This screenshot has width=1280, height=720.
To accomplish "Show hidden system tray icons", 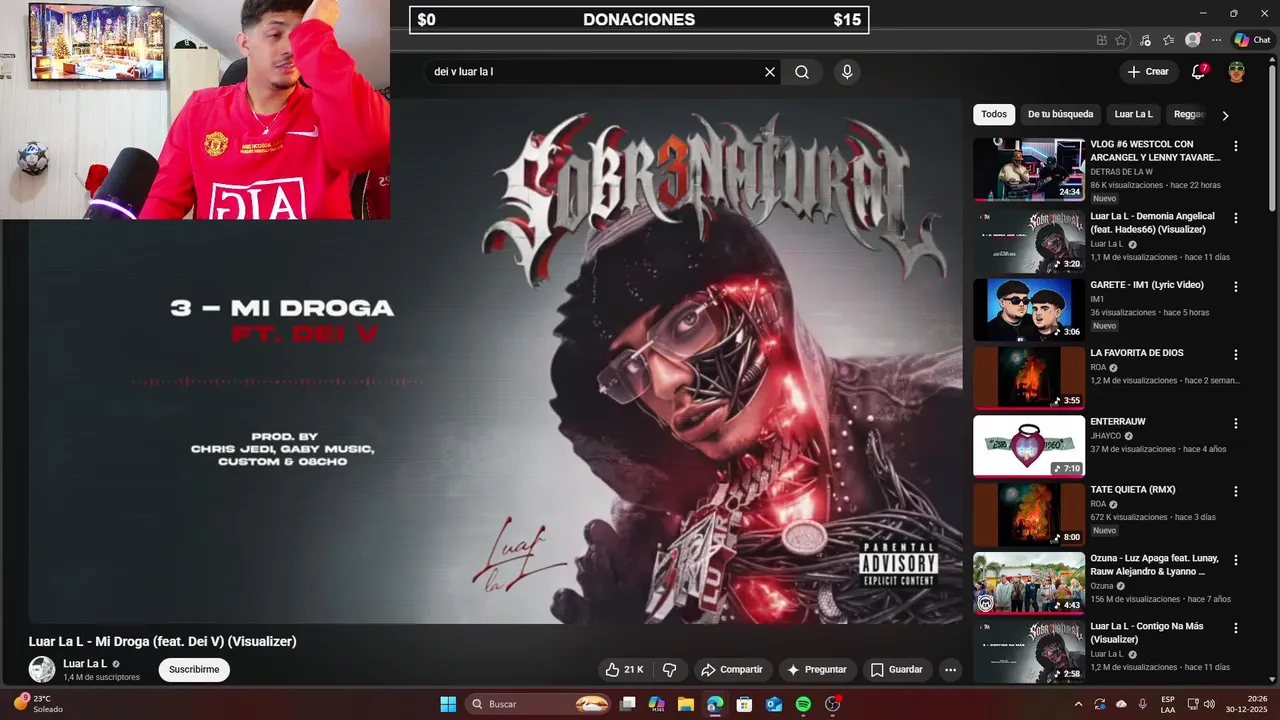I will click(1078, 704).
